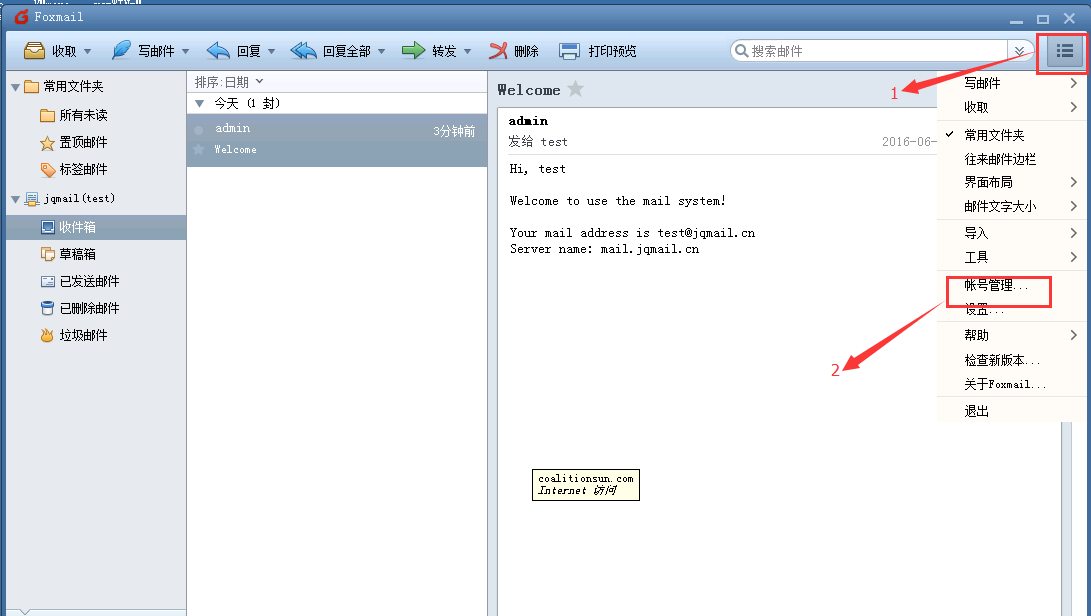Delete the email using 删除

pos(514,51)
